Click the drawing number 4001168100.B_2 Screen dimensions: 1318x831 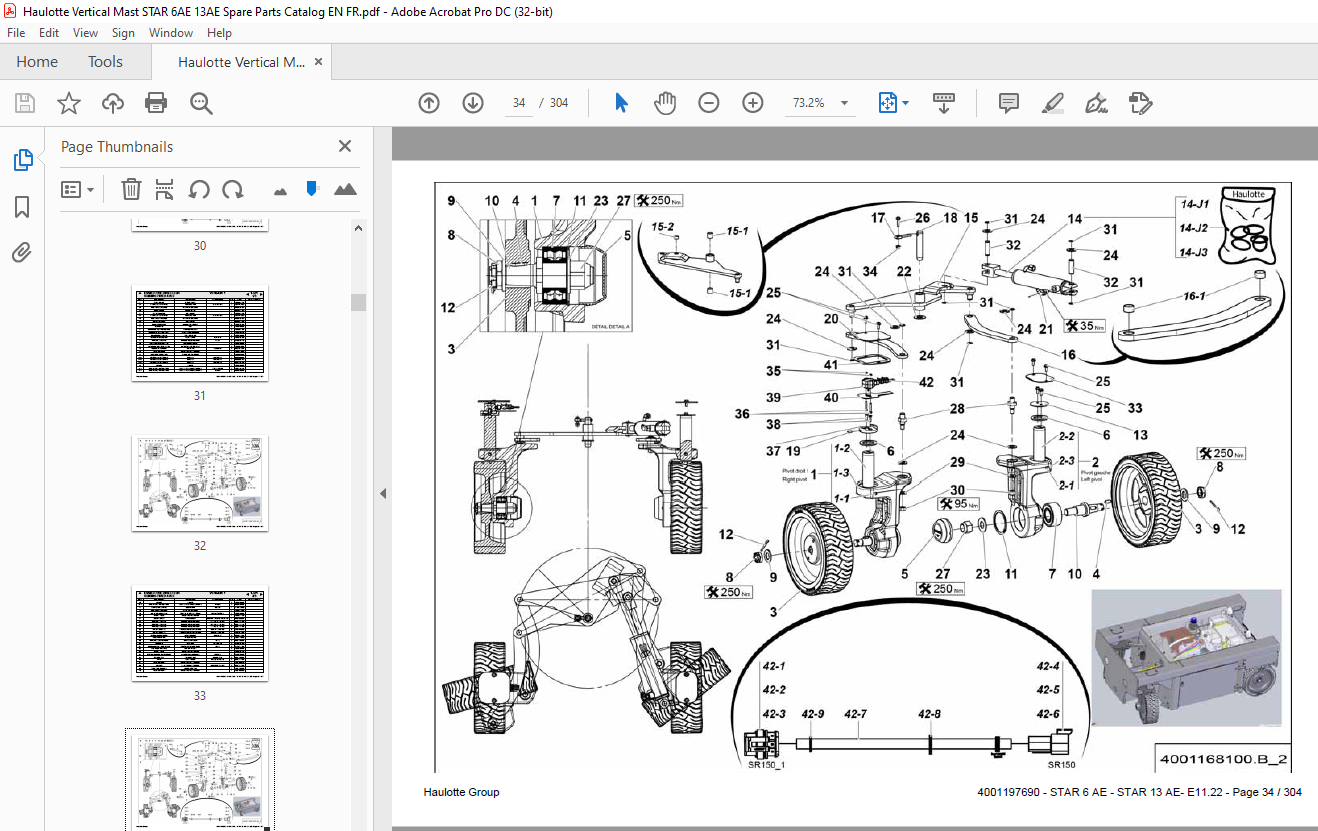pos(1222,759)
